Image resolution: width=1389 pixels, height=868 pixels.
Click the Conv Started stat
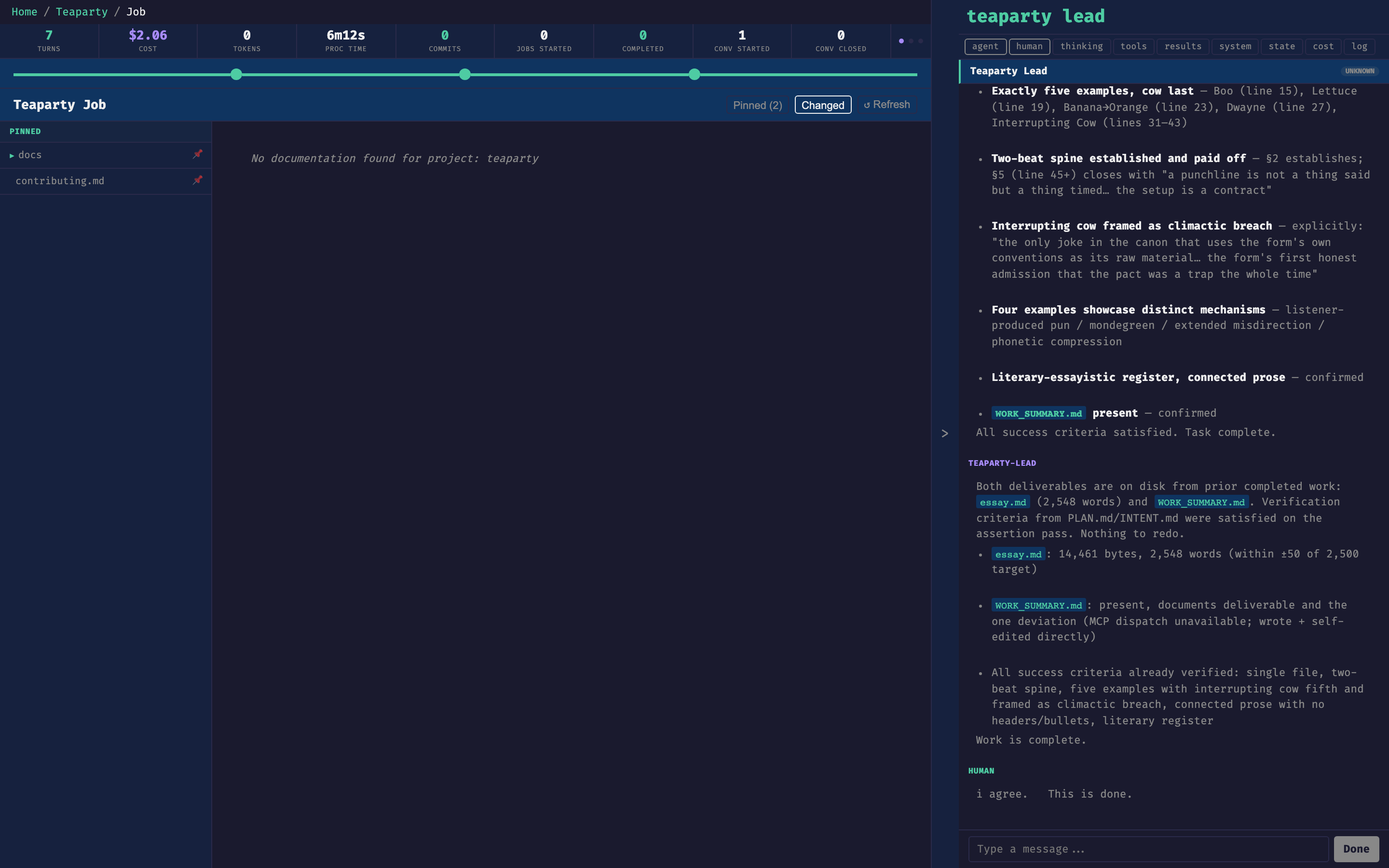(x=742, y=41)
